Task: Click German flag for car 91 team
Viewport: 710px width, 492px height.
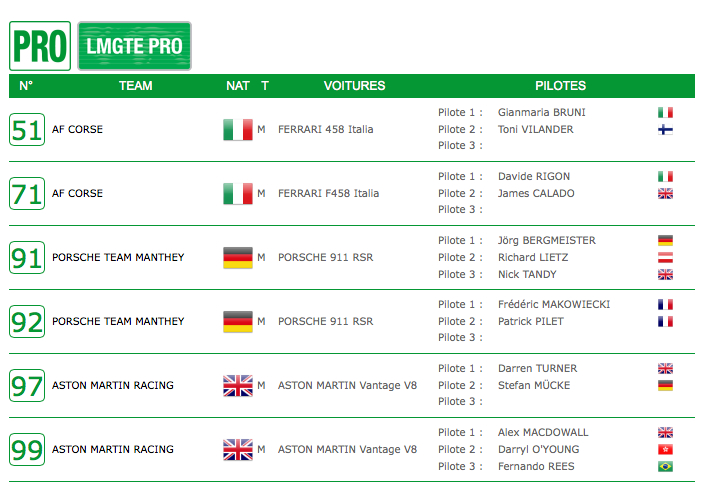Action: 238,258
